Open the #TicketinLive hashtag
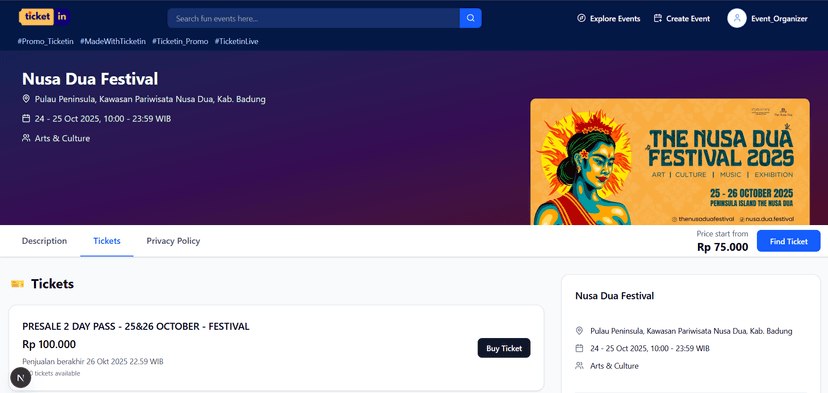The image size is (828, 393). click(x=237, y=41)
